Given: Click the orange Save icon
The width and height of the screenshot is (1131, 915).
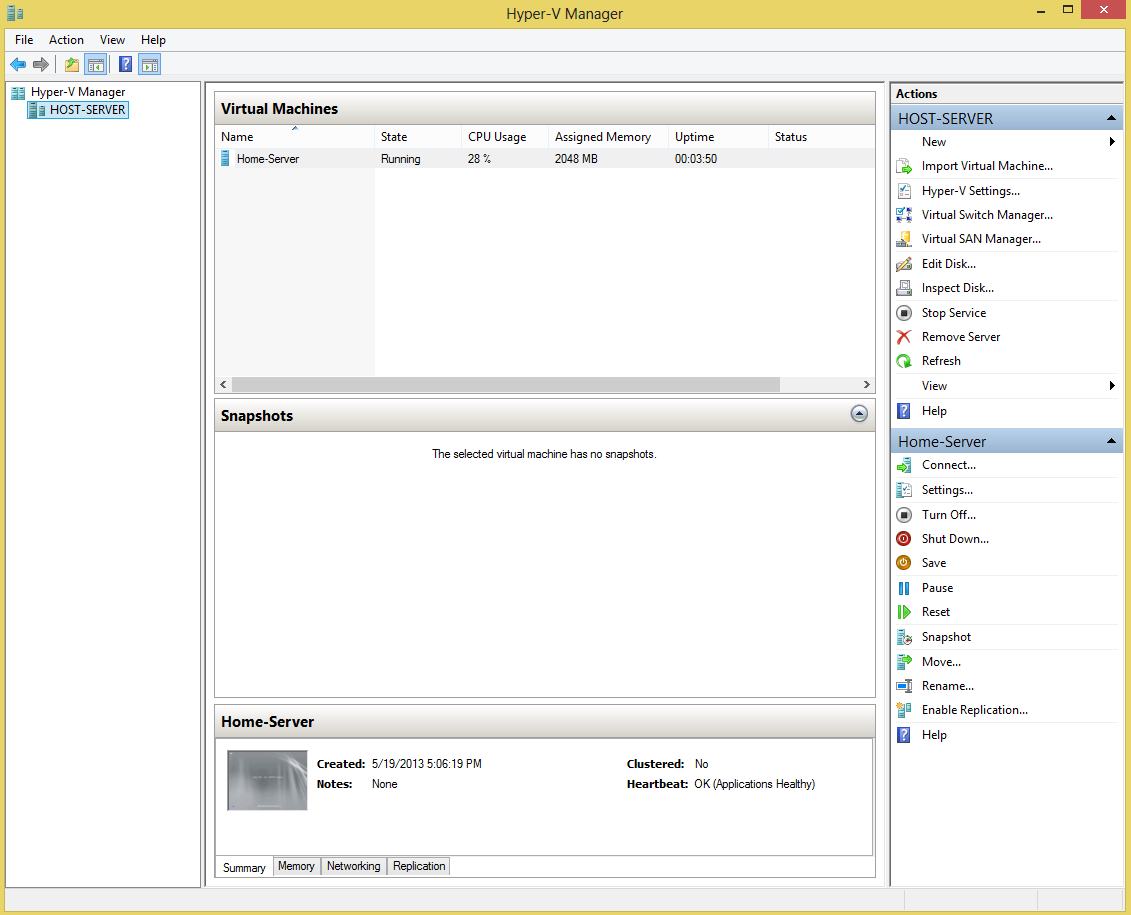Looking at the screenshot, I should tap(904, 563).
